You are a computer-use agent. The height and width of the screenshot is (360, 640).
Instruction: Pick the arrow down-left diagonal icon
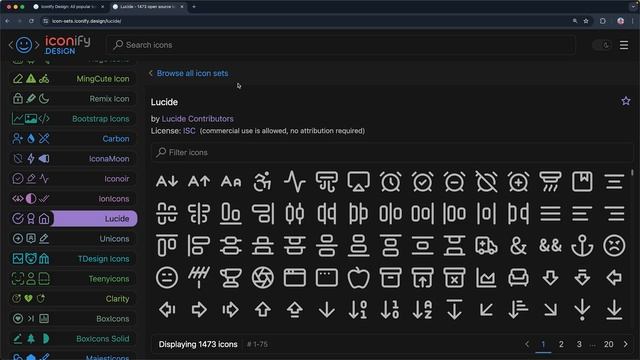point(487,309)
